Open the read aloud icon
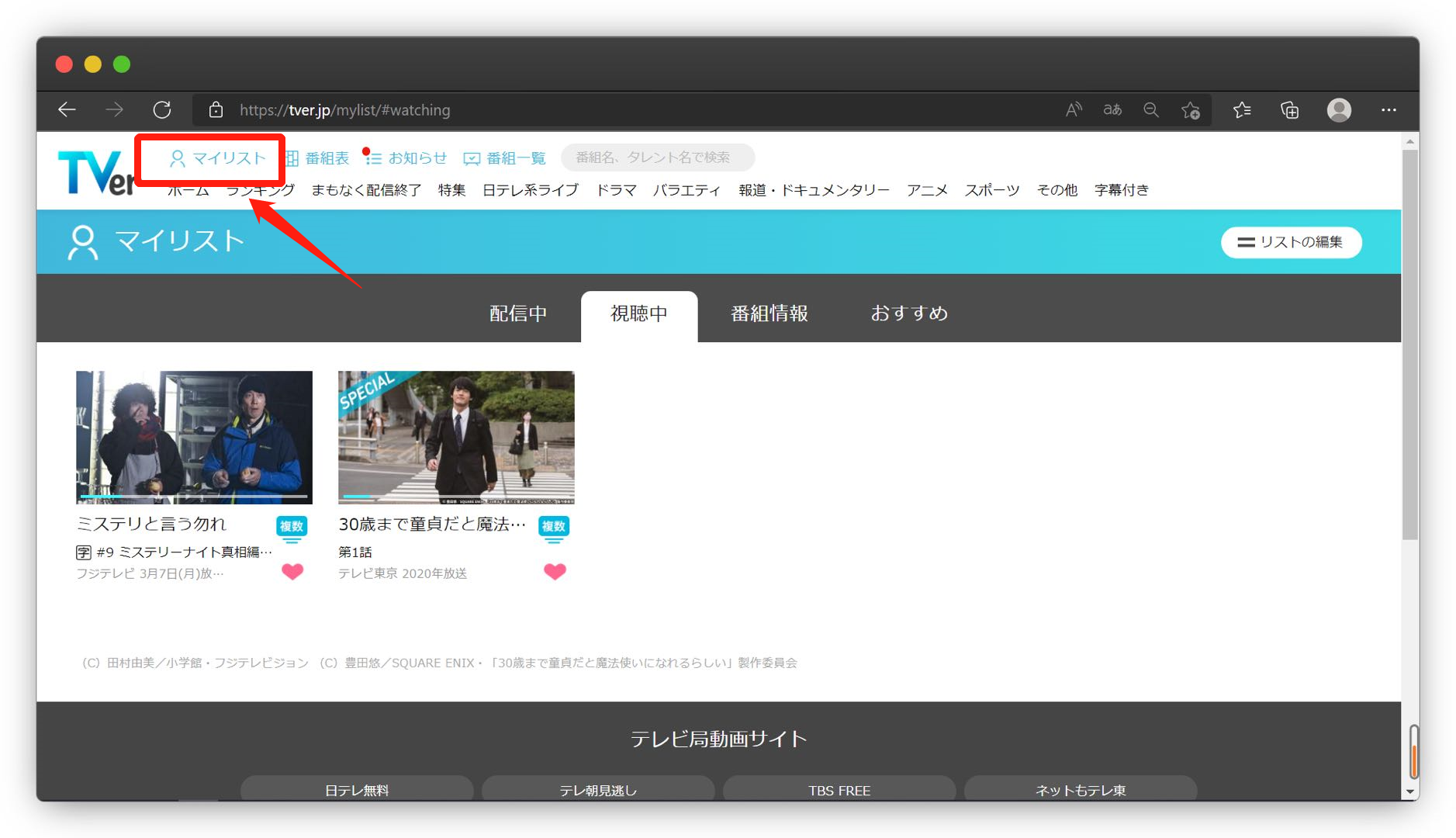The height and width of the screenshot is (838, 1456). point(1074,109)
